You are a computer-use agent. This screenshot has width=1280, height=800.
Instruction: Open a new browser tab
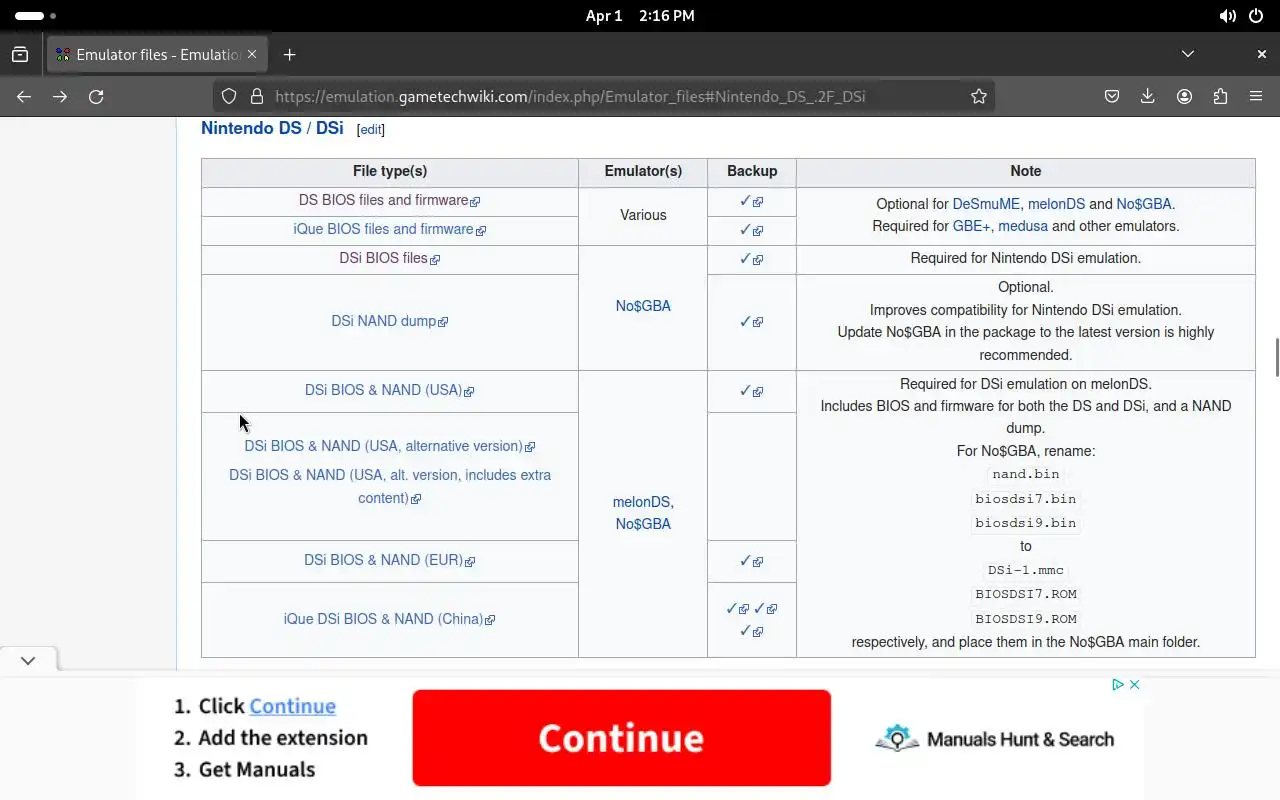(289, 54)
